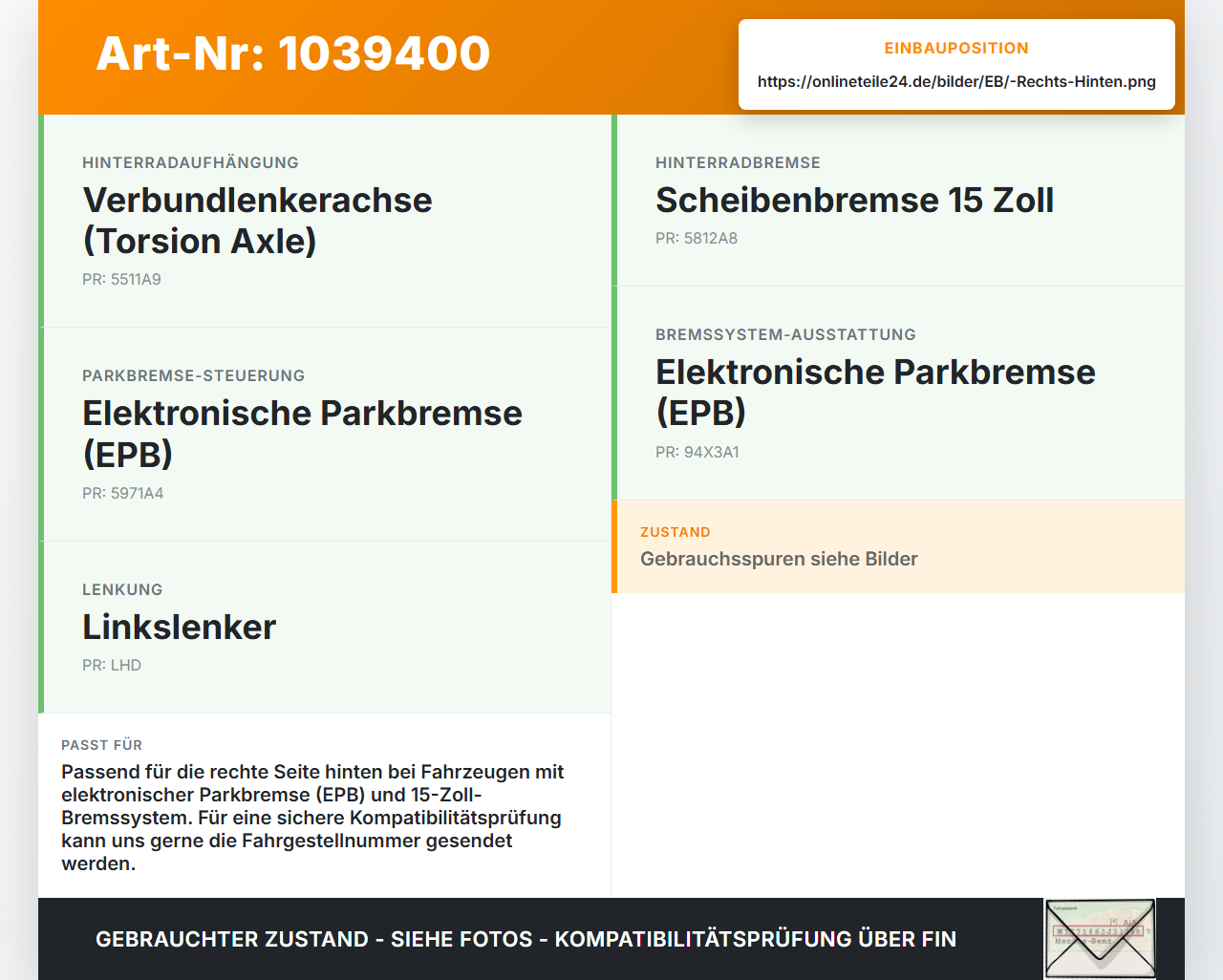Click the Passend für die rechte Seite paragraph
Screen dimensions: 1223x980
313,818
